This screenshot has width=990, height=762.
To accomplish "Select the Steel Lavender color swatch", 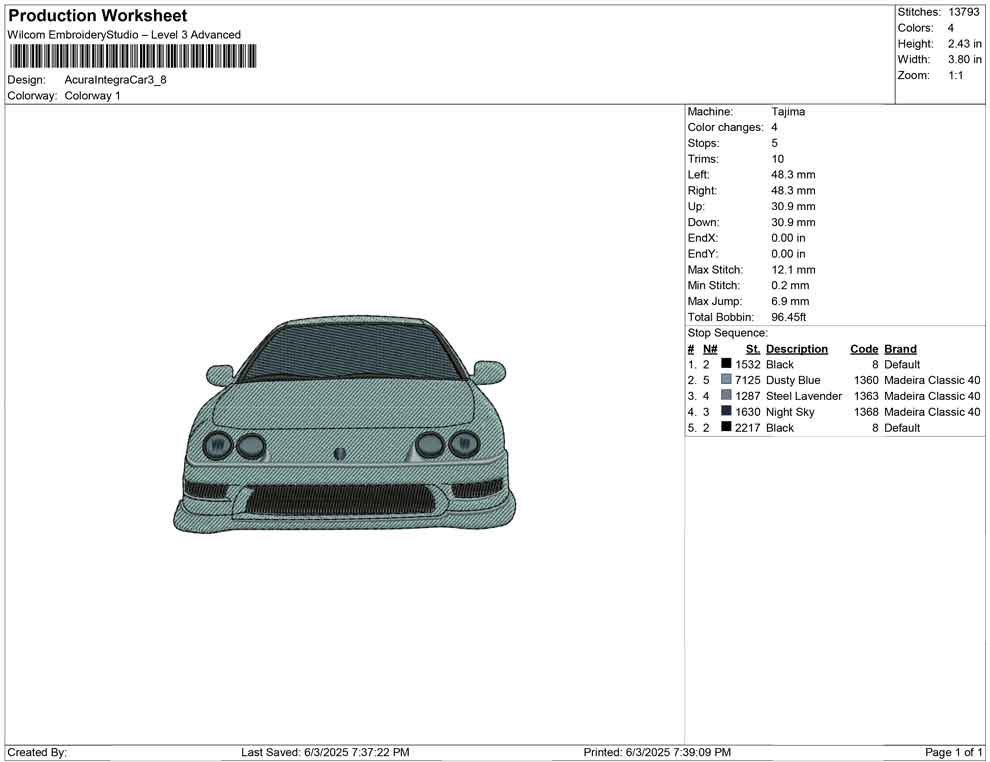I will [x=726, y=396].
